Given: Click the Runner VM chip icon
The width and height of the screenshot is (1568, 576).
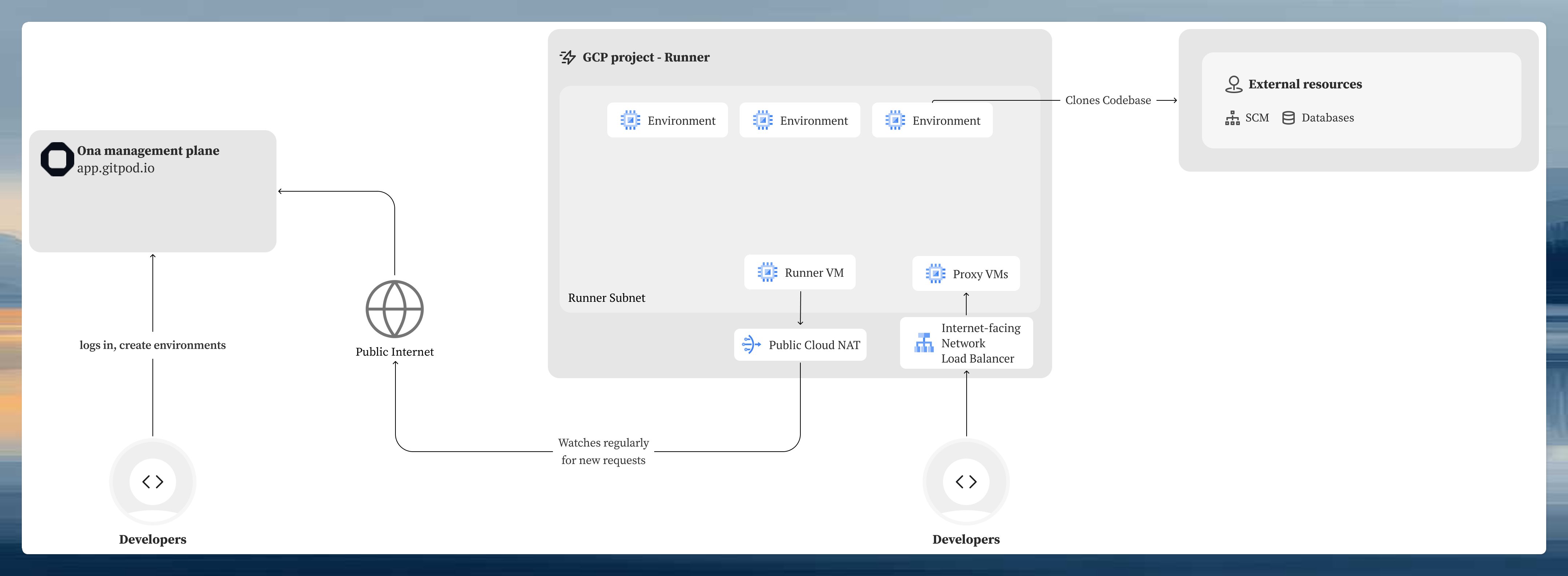Looking at the screenshot, I should coord(767,272).
